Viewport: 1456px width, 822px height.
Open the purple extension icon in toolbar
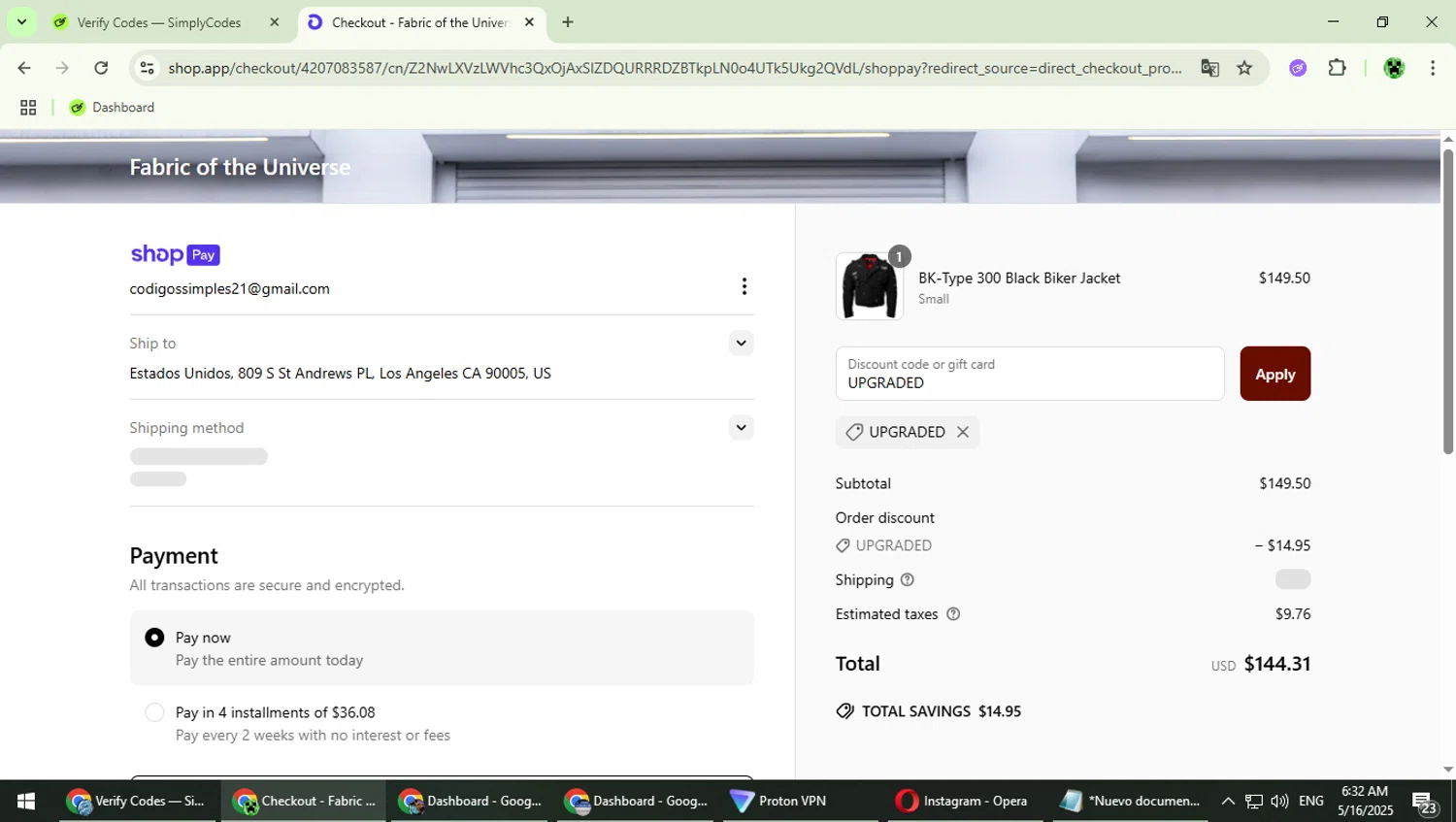point(1298,68)
